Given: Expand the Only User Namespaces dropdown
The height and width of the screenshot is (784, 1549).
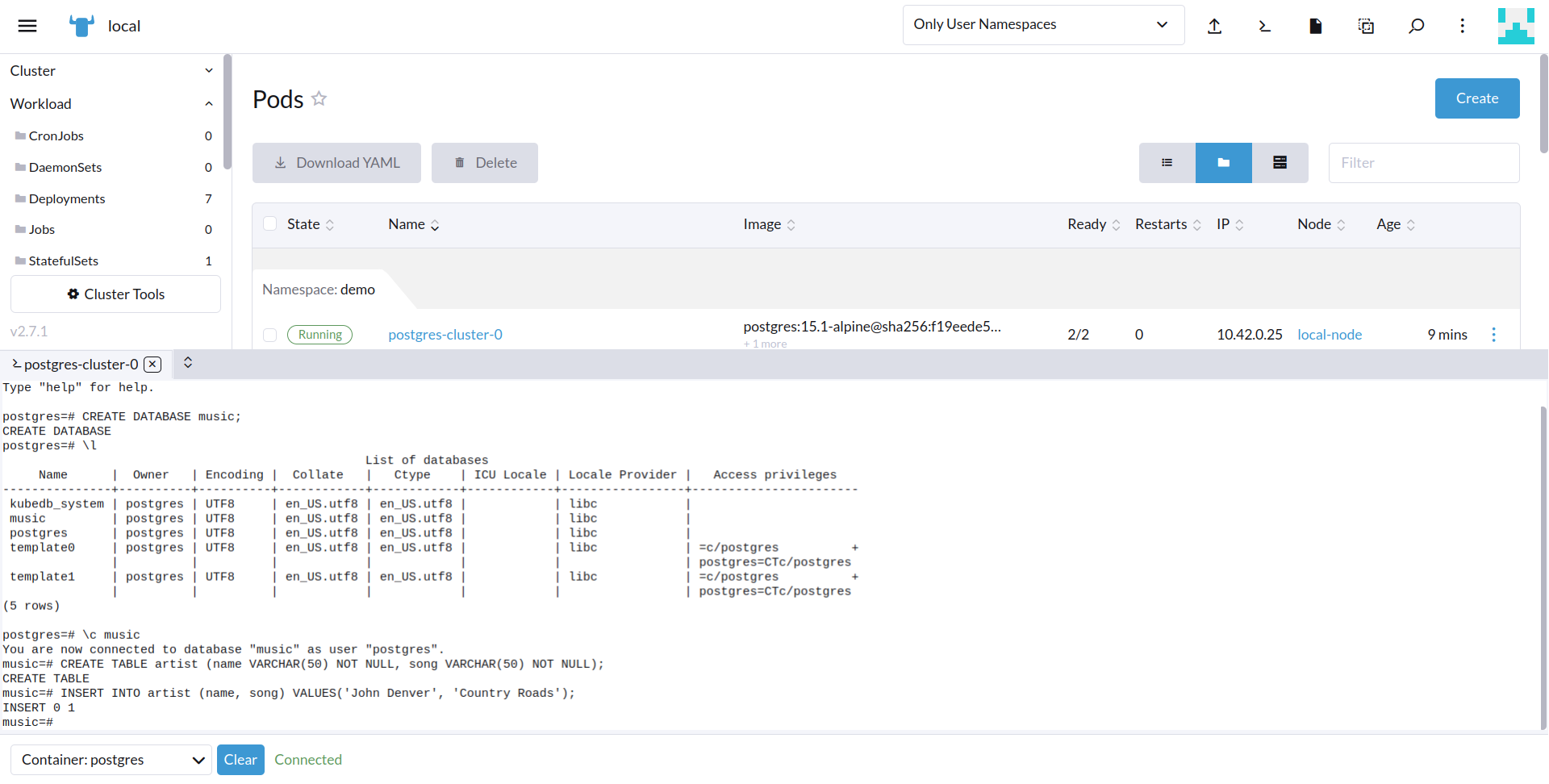Looking at the screenshot, I should (x=1042, y=24).
